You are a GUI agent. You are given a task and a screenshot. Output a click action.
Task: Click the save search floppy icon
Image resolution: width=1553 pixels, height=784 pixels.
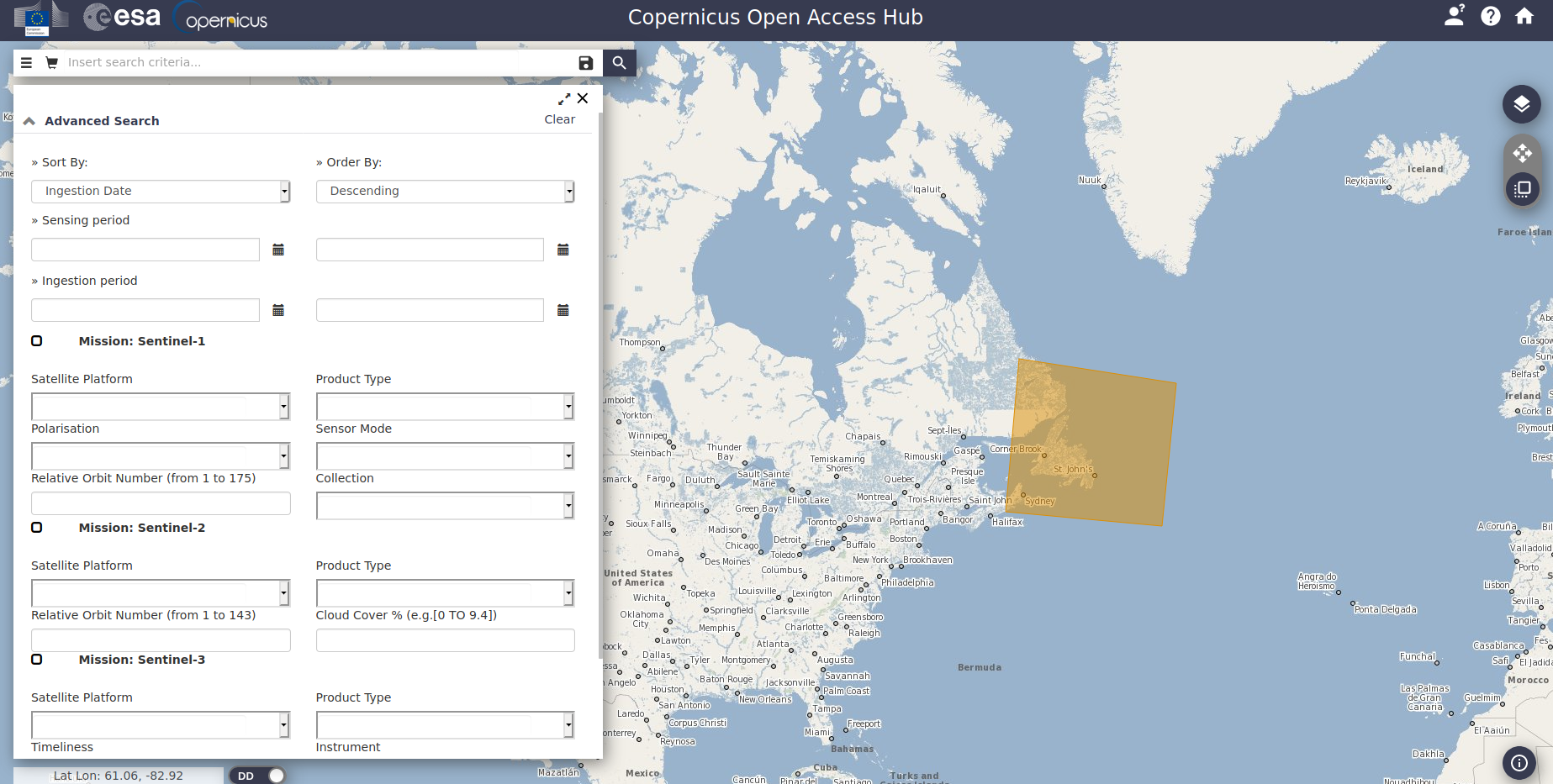pos(586,63)
